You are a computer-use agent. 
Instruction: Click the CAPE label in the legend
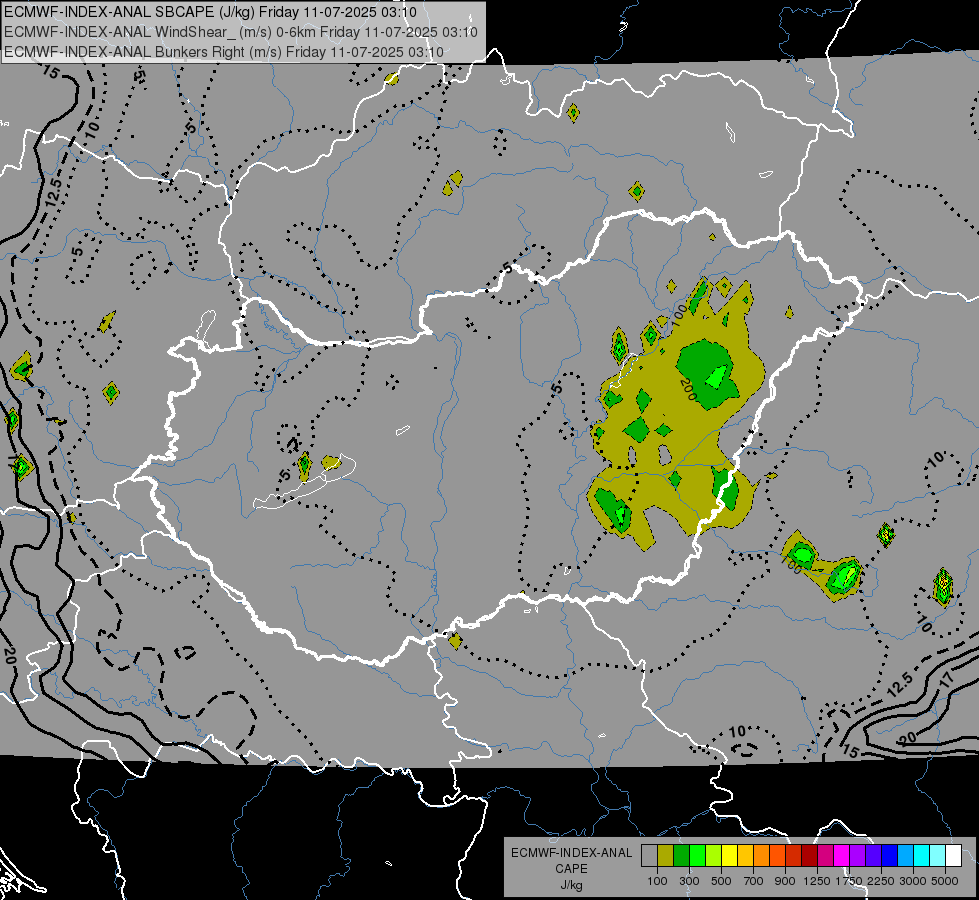click(571, 868)
